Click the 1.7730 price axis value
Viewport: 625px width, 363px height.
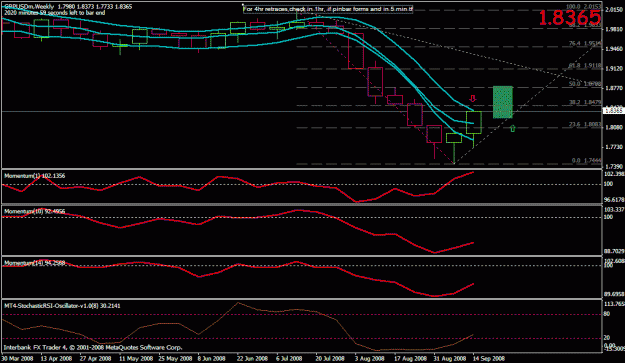click(x=614, y=147)
